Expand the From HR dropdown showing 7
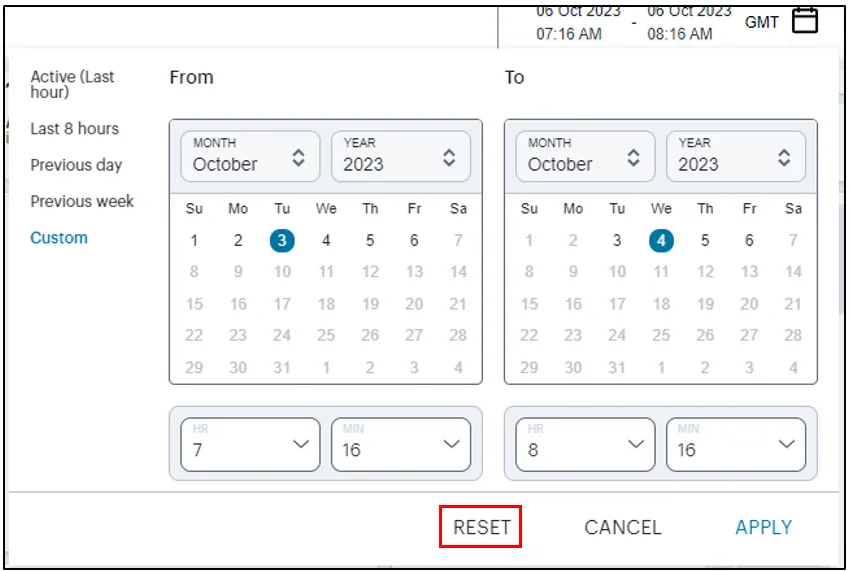850x571 pixels. tap(250, 444)
